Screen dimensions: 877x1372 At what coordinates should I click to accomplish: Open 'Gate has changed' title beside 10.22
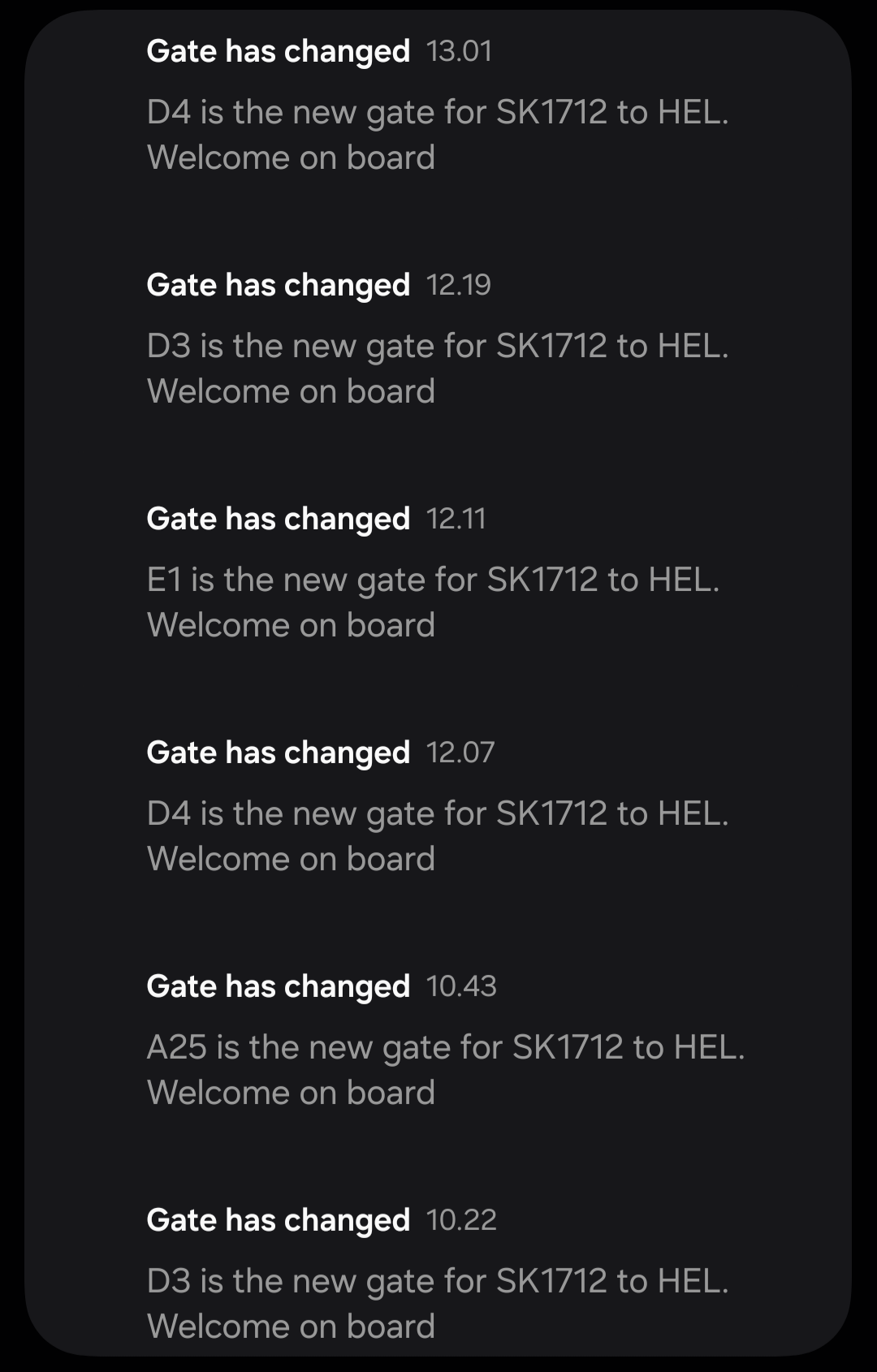click(278, 1220)
